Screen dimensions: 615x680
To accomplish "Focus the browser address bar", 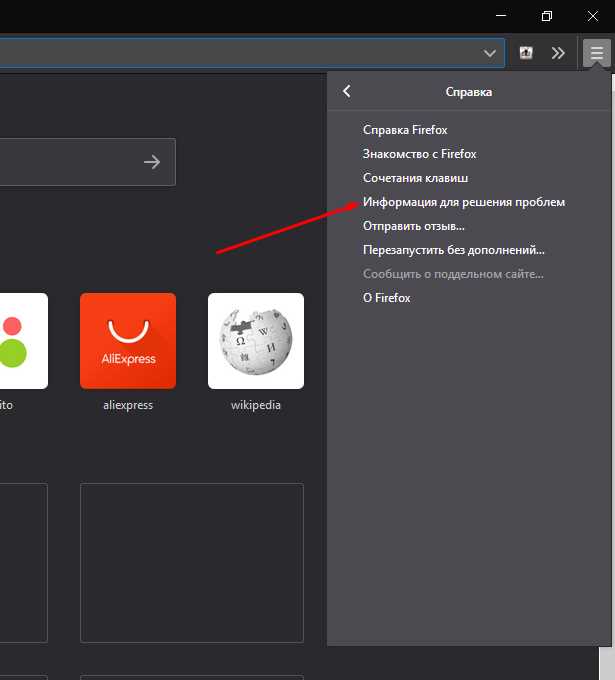I will 252,53.
